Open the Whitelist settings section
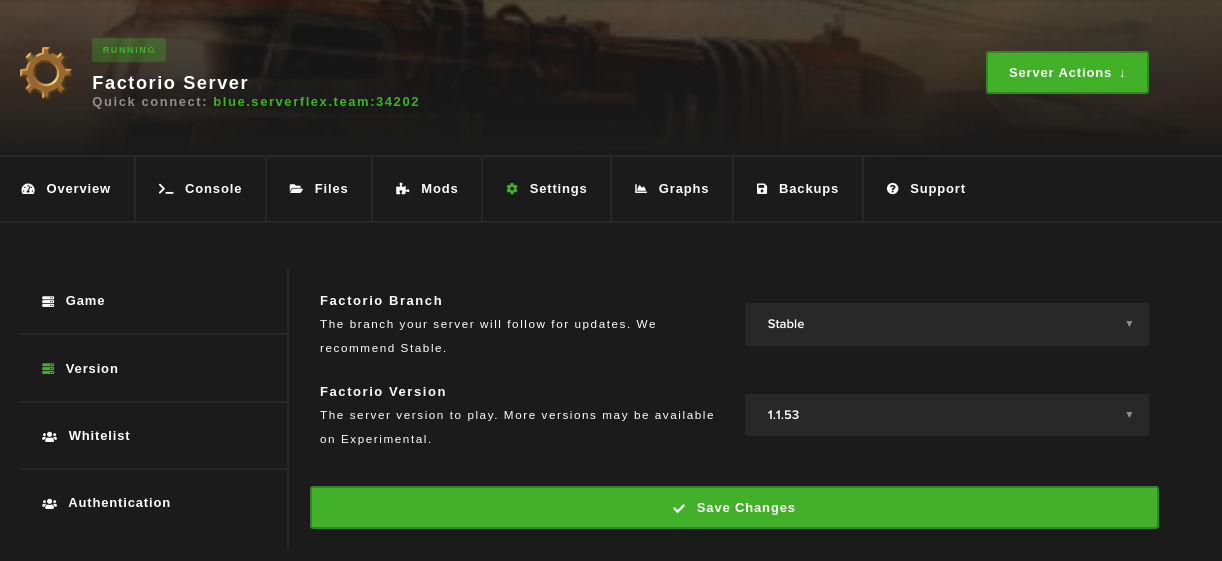Image resolution: width=1222 pixels, height=561 pixels. 153,436
